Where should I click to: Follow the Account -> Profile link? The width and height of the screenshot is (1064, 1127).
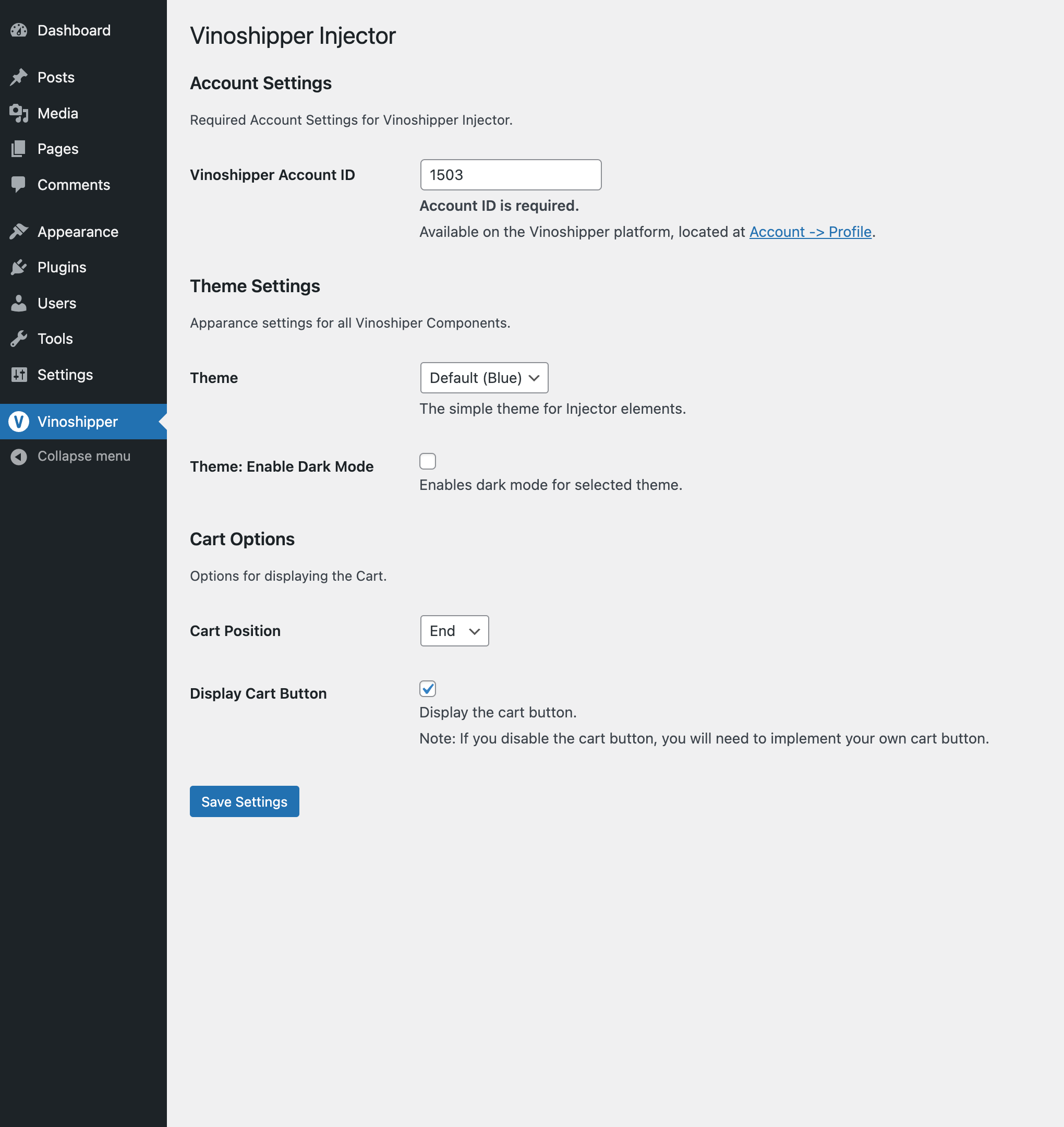point(811,232)
